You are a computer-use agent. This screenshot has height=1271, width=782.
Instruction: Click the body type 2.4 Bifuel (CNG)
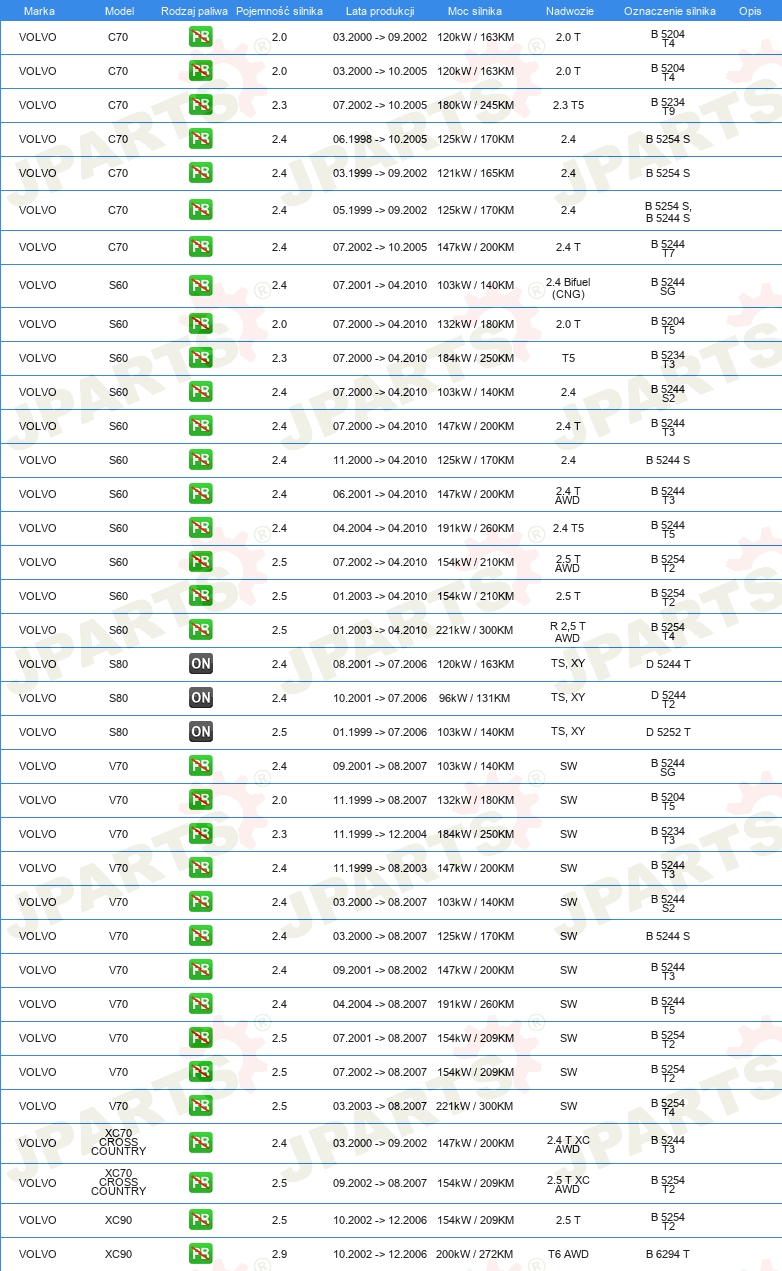click(x=568, y=288)
